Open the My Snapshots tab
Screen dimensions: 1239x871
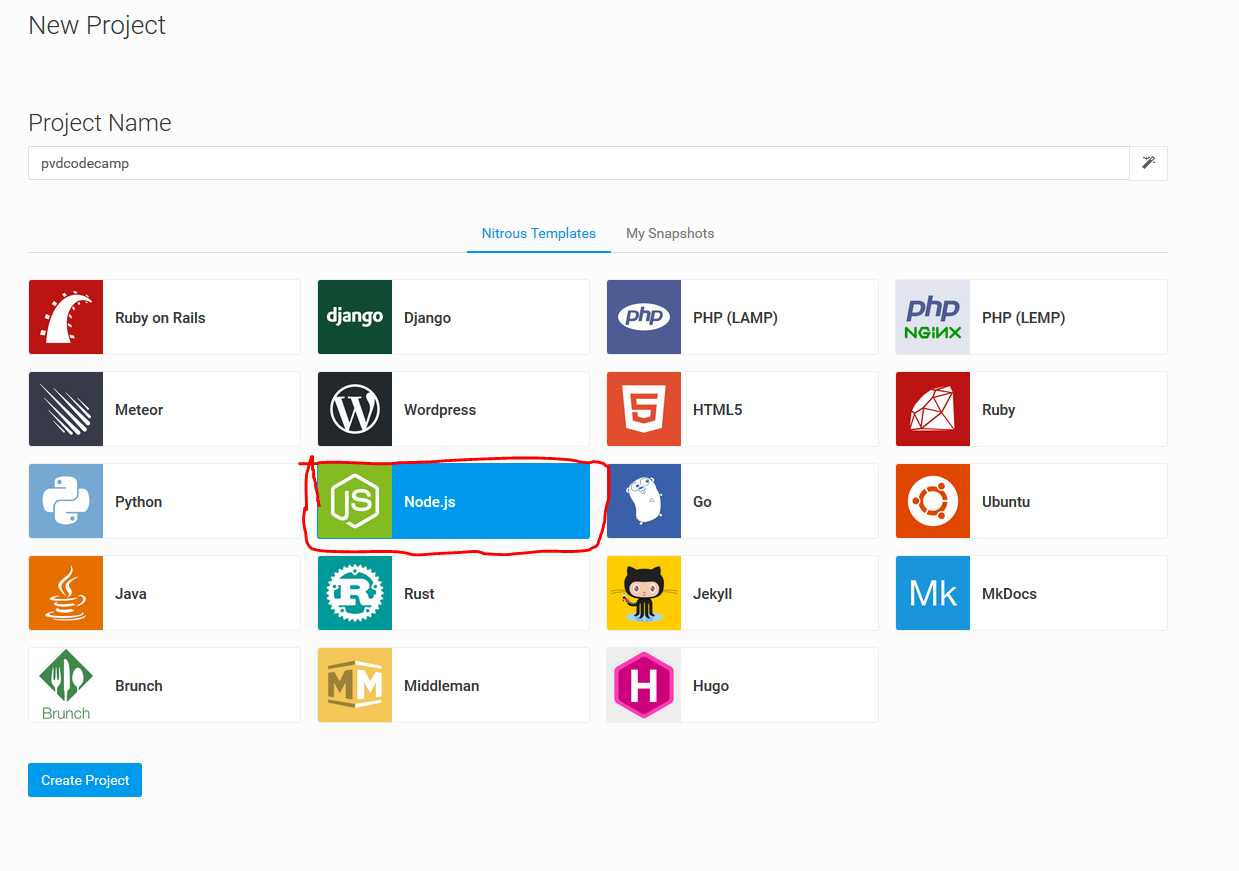[x=670, y=233]
